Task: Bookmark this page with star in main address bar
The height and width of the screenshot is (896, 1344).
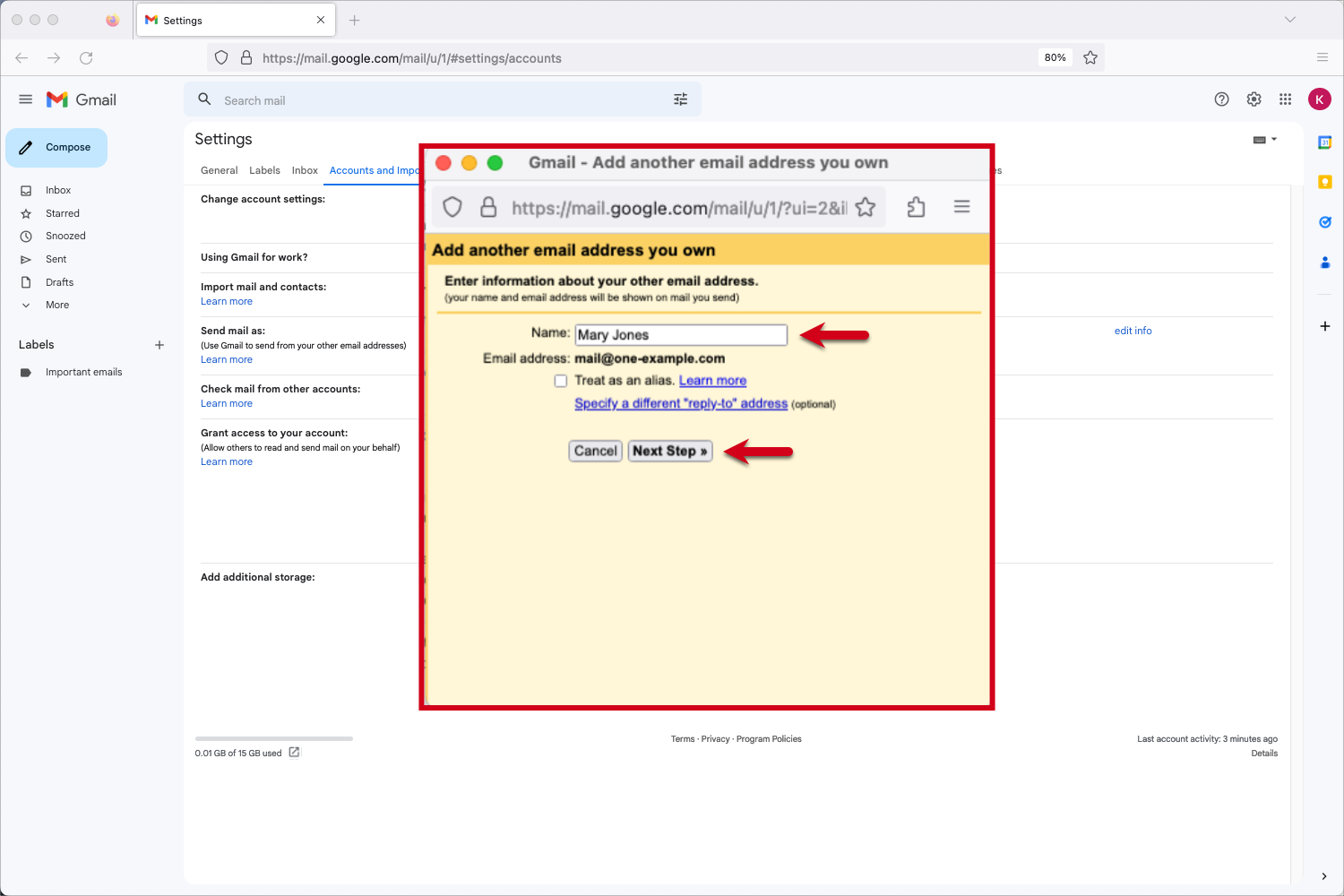Action: pyautogui.click(x=1090, y=58)
